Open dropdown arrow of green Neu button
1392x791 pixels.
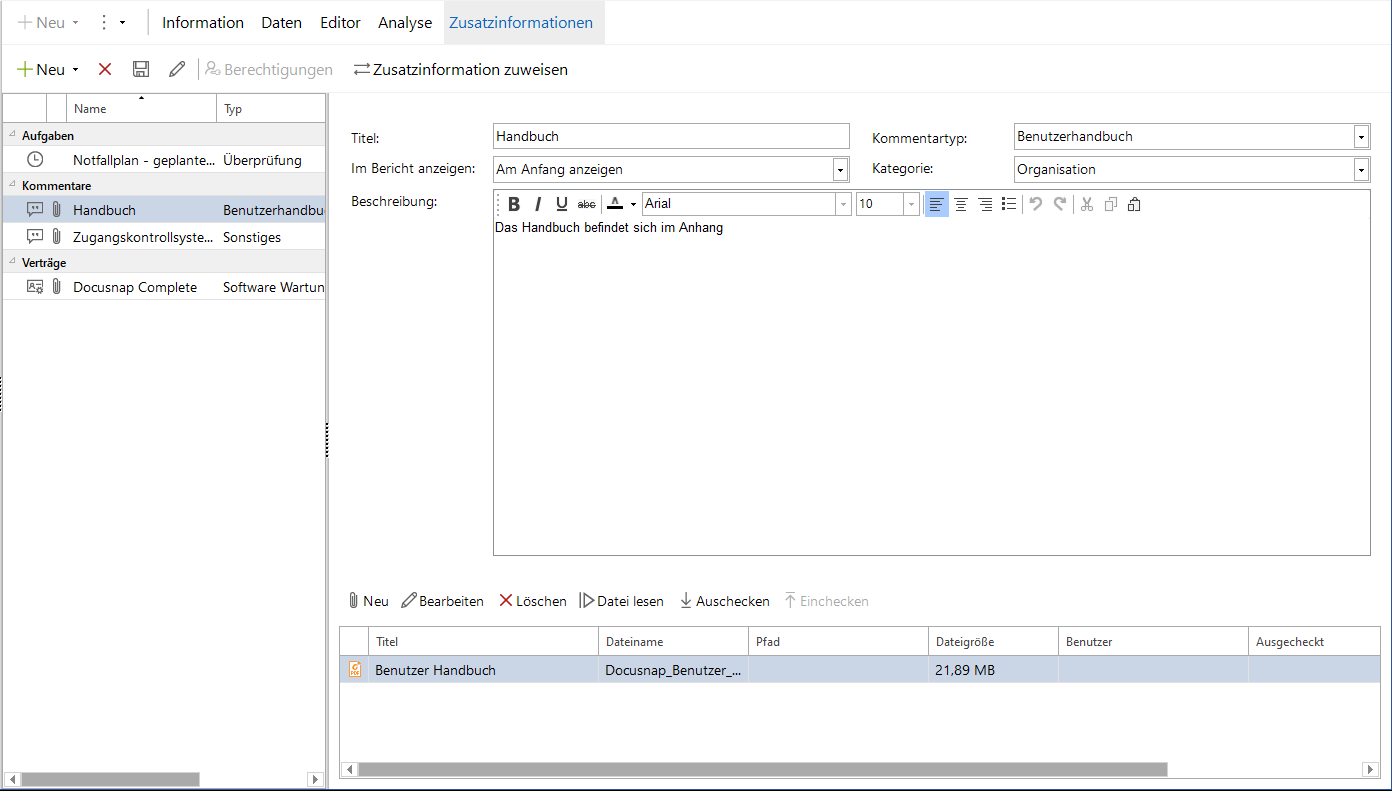[x=75, y=70]
